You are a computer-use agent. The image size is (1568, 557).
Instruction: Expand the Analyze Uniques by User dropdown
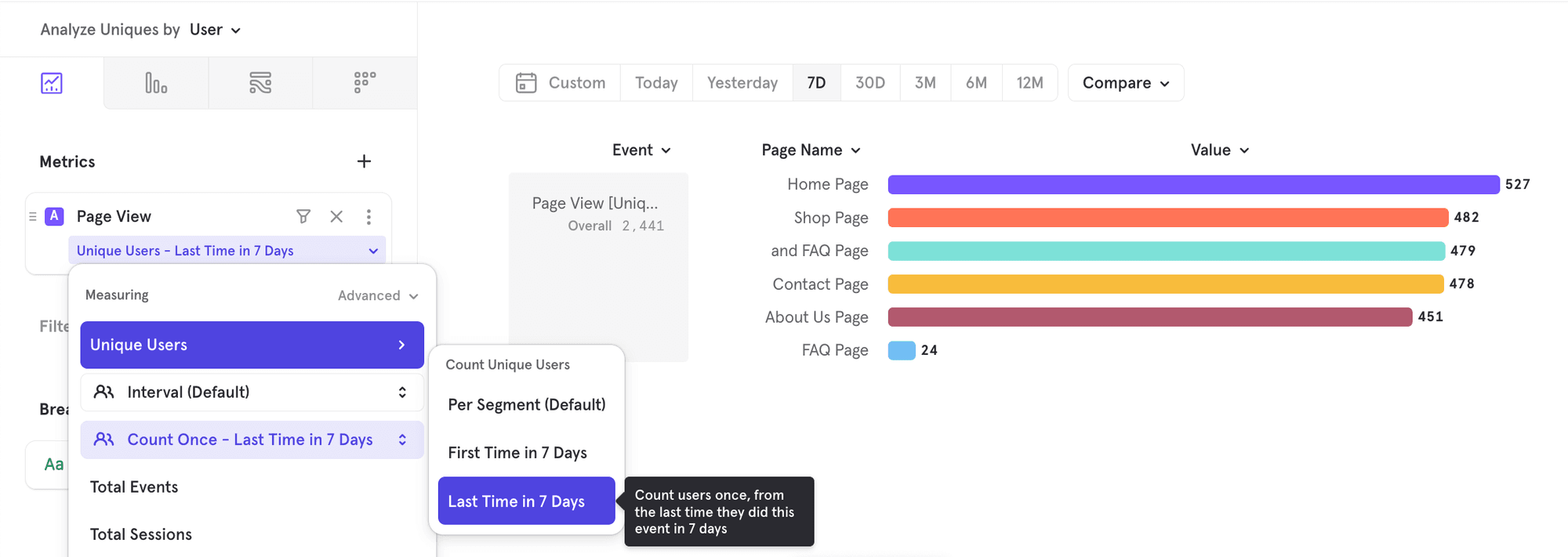pos(216,30)
